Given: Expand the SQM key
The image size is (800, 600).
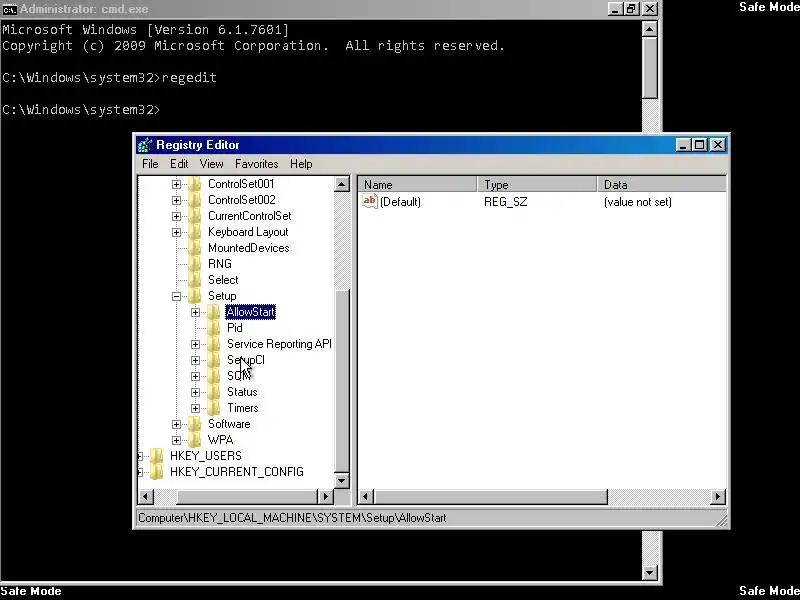Looking at the screenshot, I should tap(195, 377).
